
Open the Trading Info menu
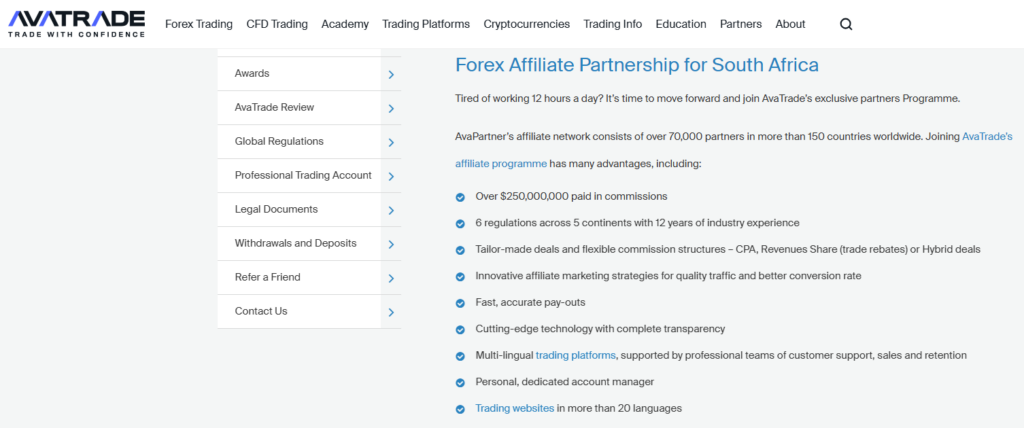click(613, 24)
